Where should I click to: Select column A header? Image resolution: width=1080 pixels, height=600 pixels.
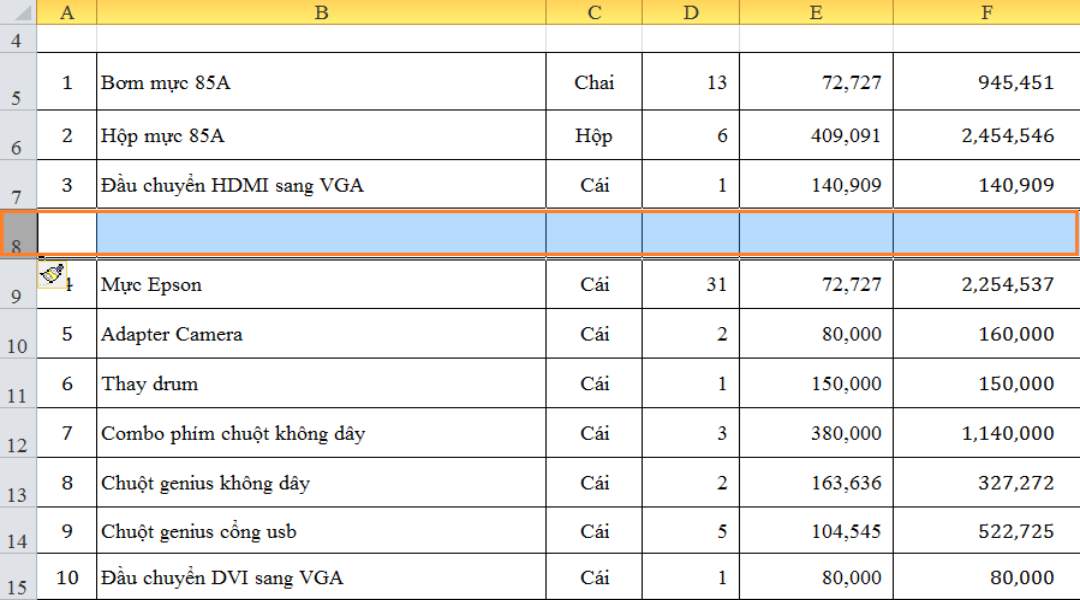click(67, 12)
